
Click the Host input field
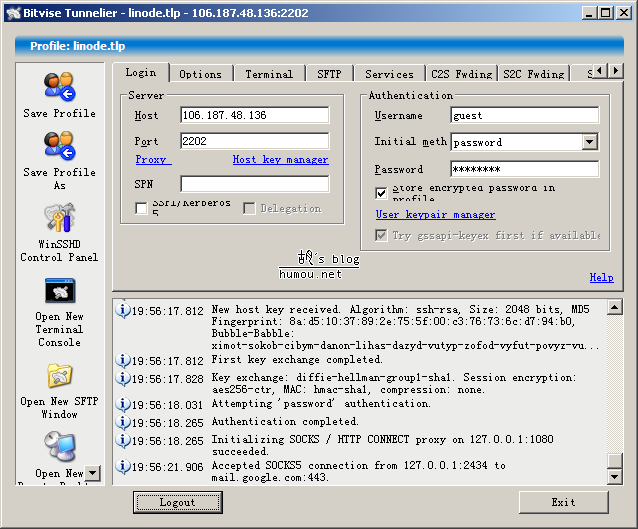[x=255, y=115]
